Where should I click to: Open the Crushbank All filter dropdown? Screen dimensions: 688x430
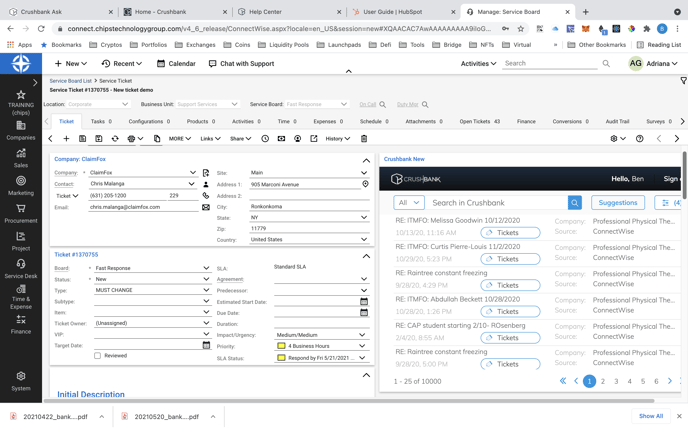click(409, 203)
